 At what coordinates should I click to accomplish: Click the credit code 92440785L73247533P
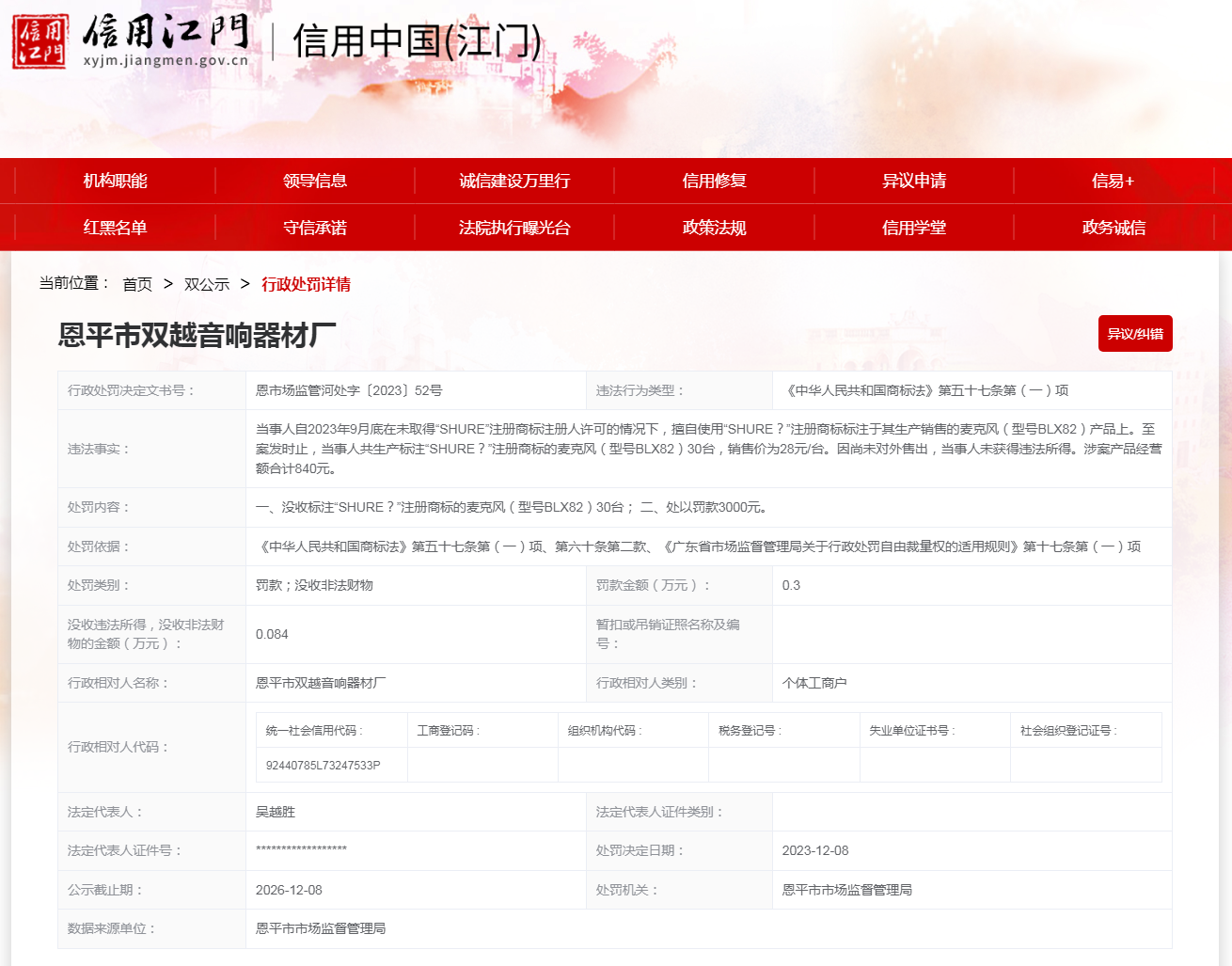tap(323, 766)
